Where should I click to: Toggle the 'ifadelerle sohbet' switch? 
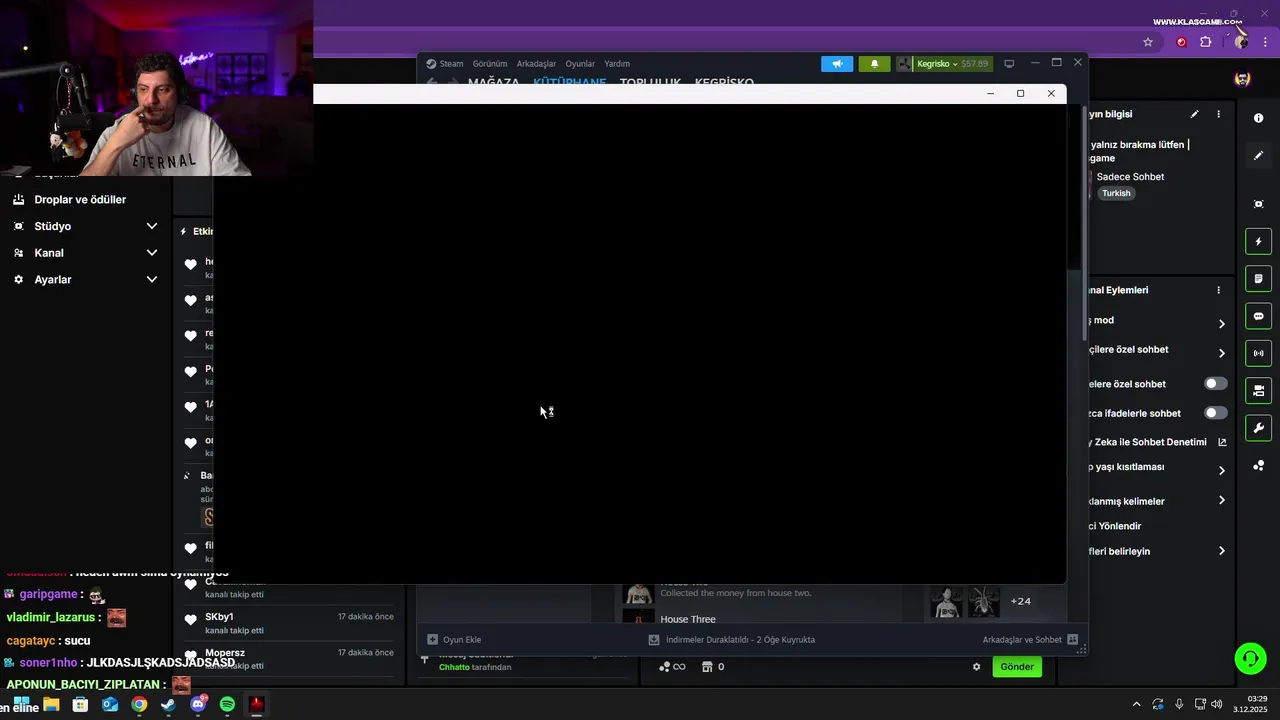click(1215, 413)
